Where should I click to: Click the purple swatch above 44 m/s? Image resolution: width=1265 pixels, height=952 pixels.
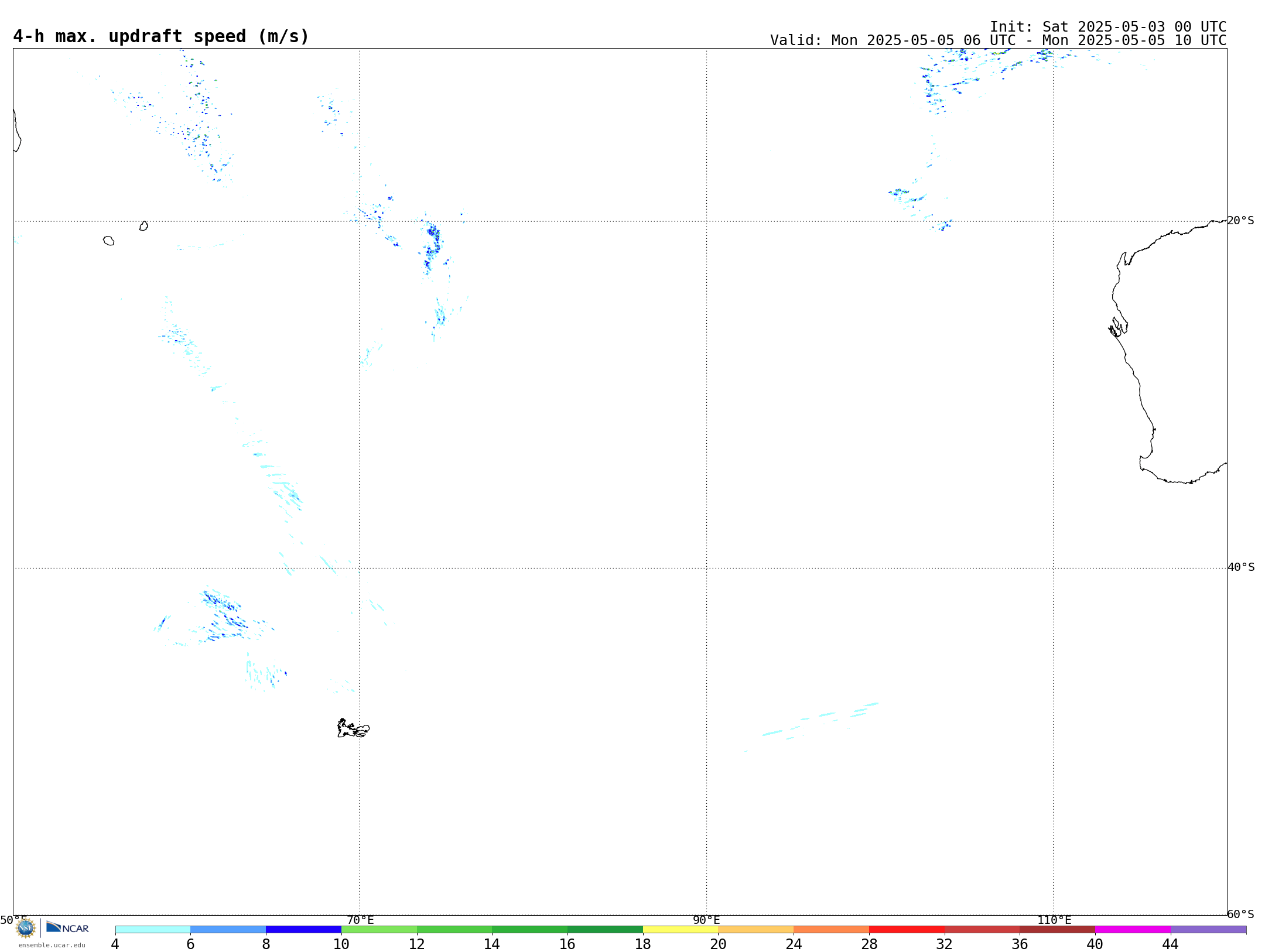click(1208, 930)
